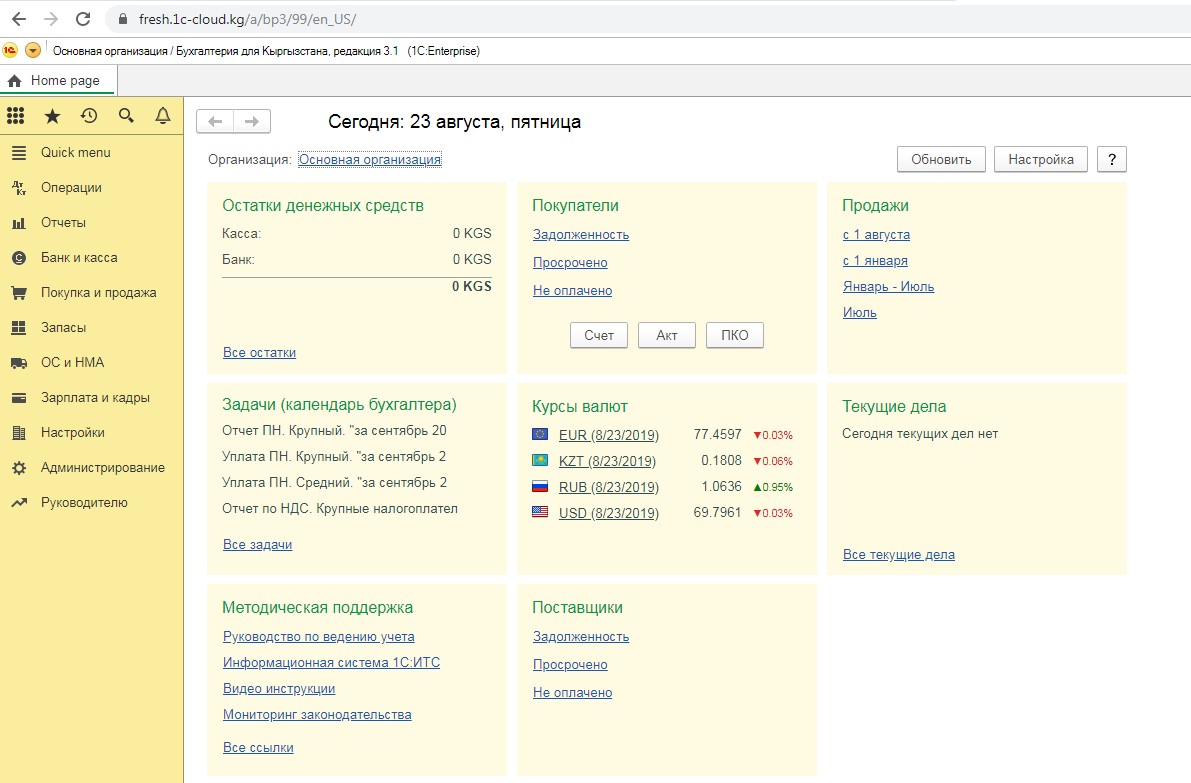Open Quick menu in sidebar
1191x783 pixels.
[75, 153]
